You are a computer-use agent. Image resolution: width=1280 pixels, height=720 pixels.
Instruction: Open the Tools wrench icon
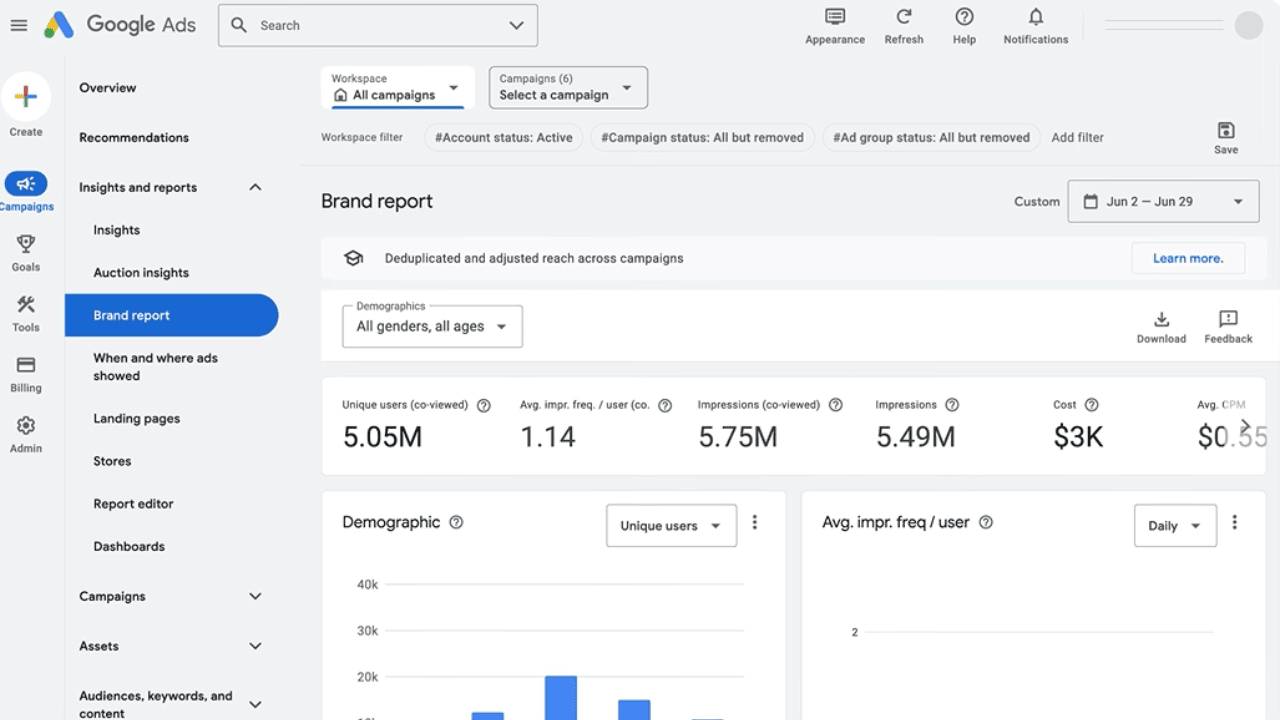point(26,305)
